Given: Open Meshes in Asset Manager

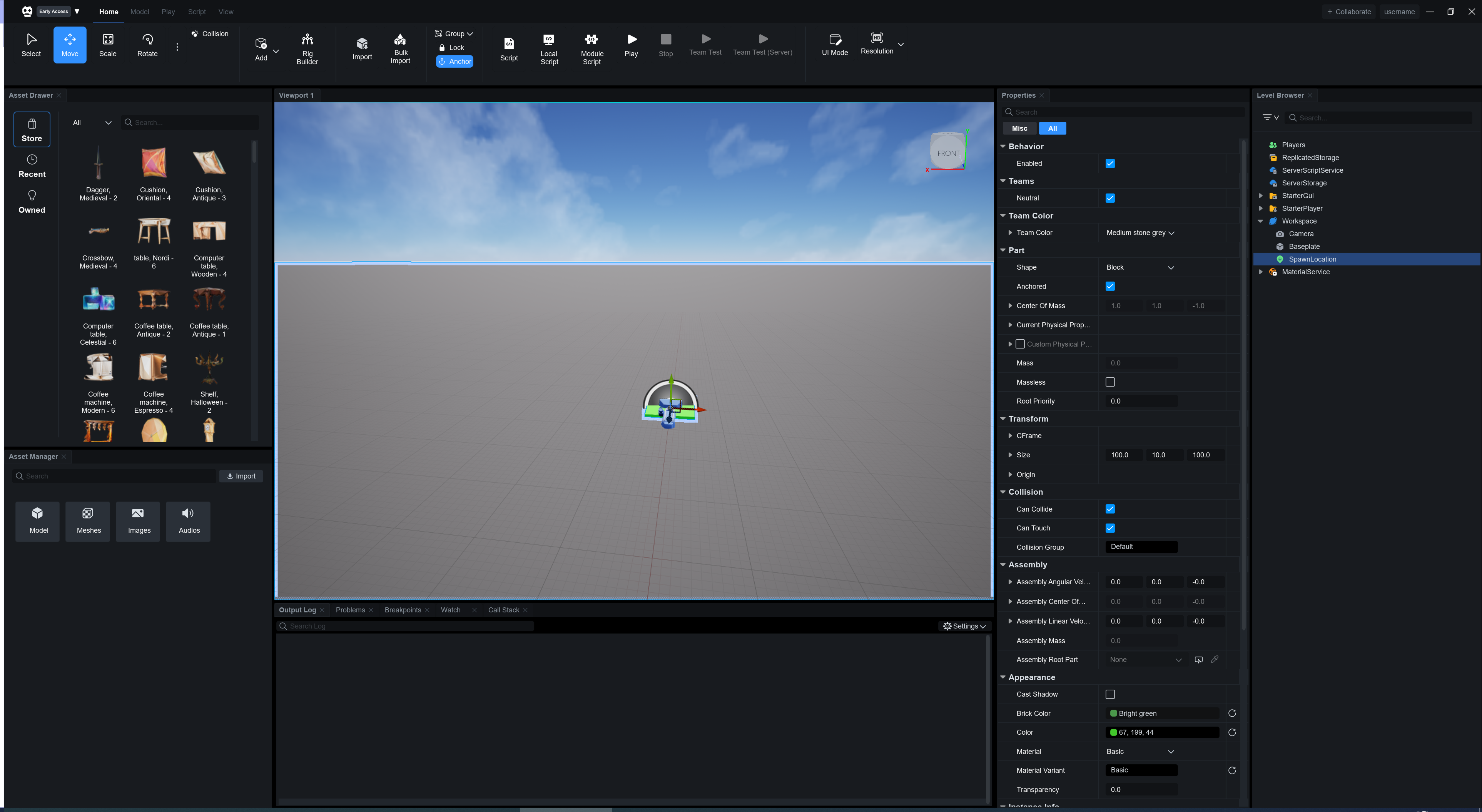Looking at the screenshot, I should point(89,520).
